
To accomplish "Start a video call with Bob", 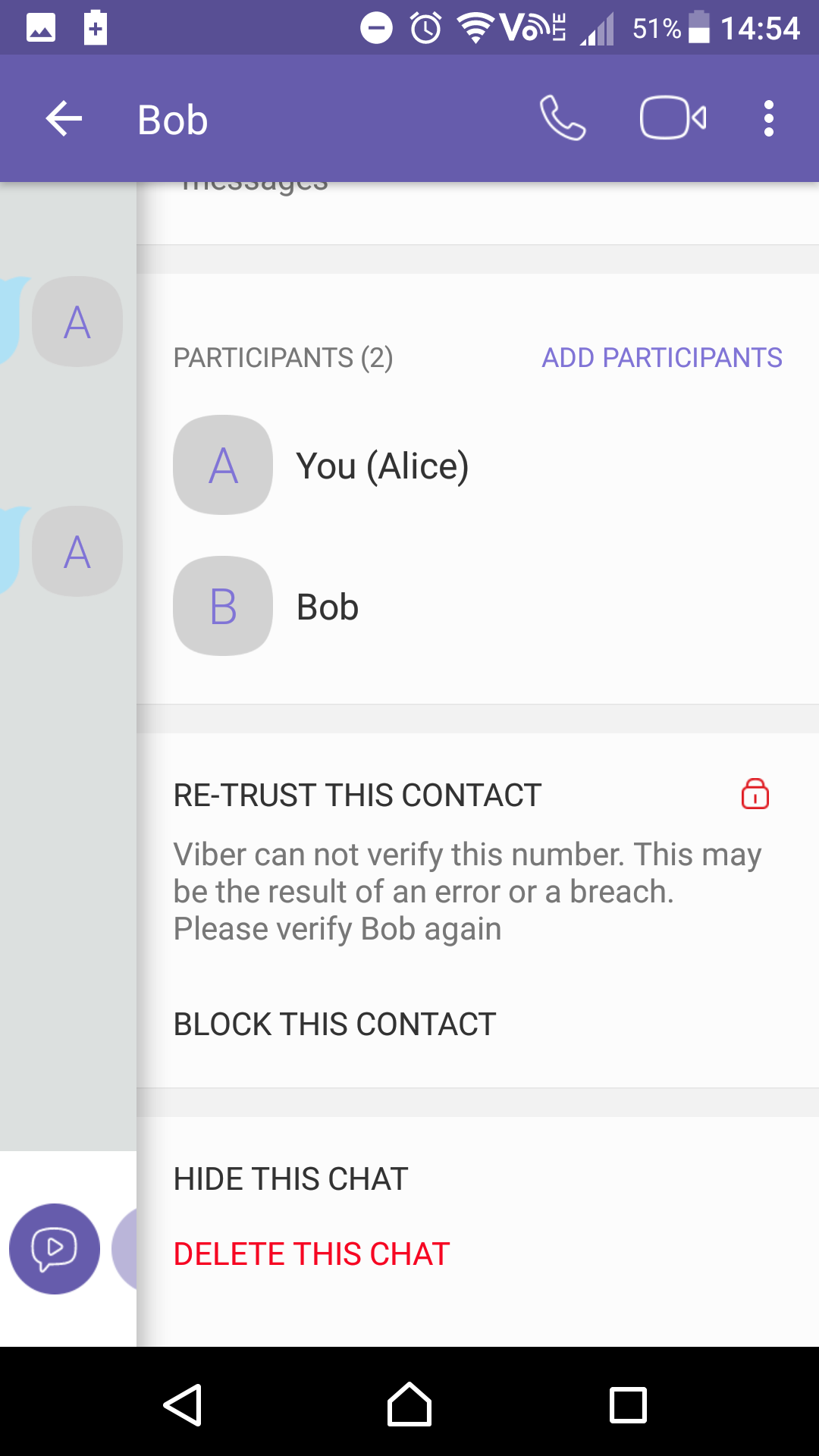I will [x=673, y=118].
